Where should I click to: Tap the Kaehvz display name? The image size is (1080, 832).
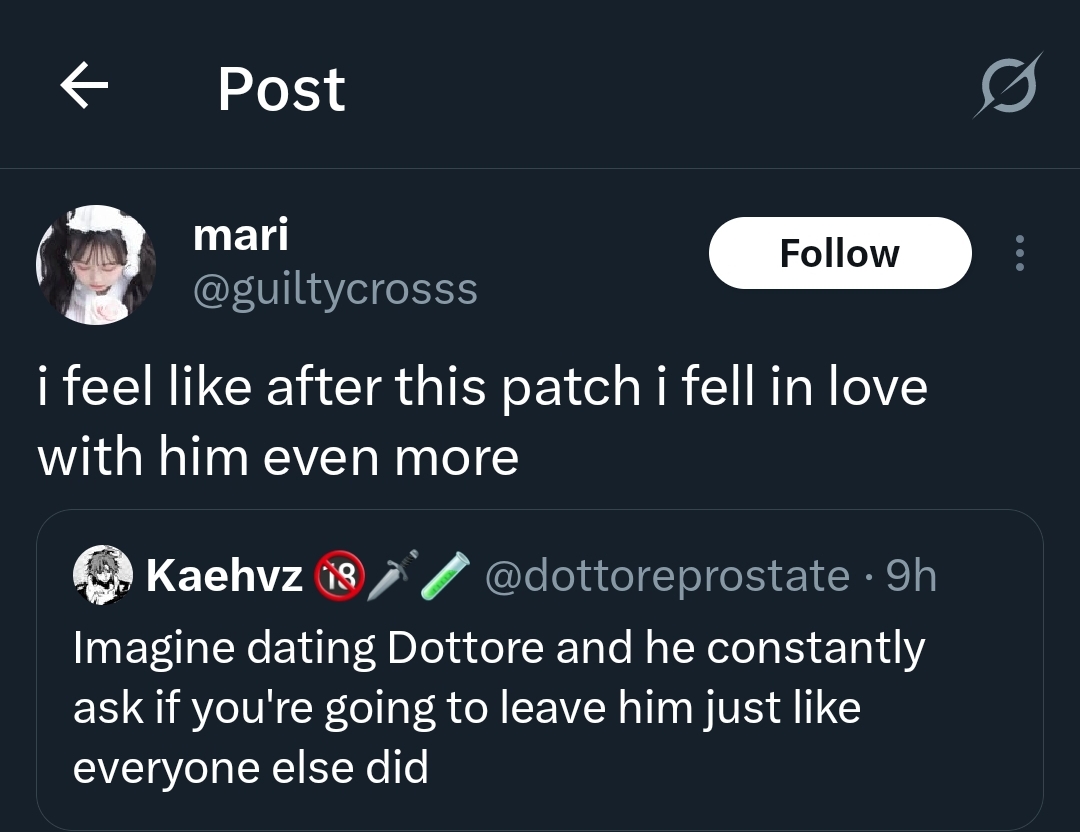[x=224, y=576]
